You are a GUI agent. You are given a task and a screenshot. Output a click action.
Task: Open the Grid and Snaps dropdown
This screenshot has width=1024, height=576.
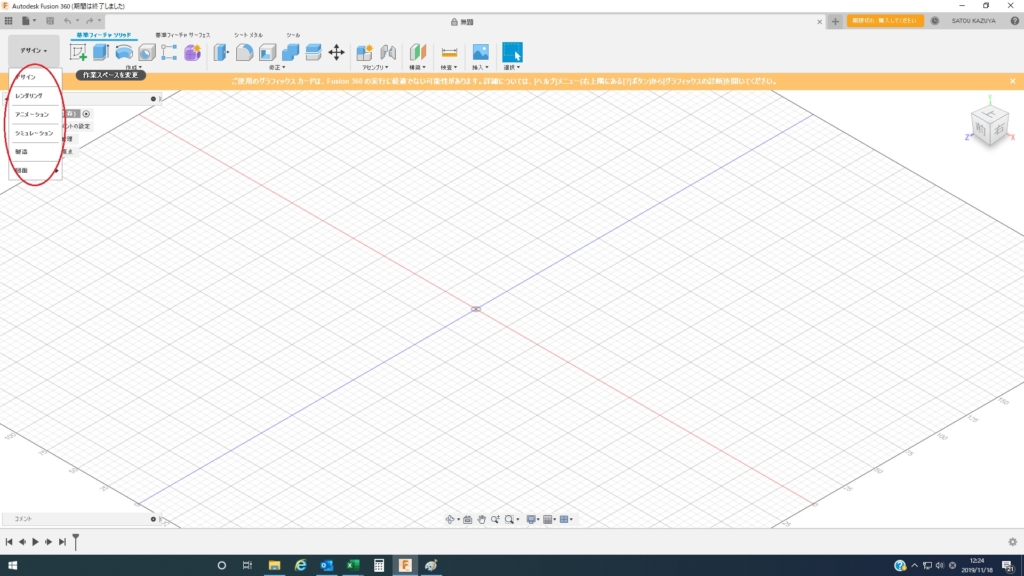click(x=550, y=520)
